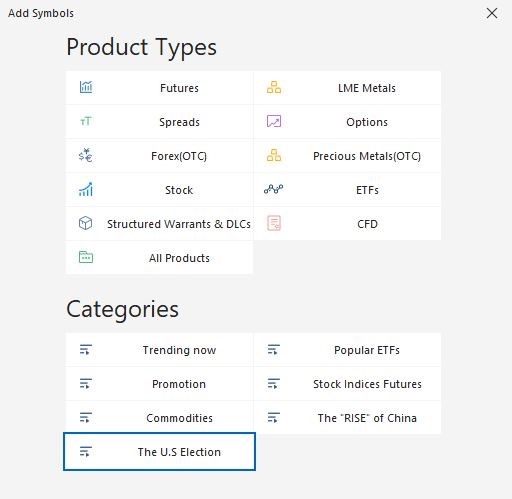
Task: Click the Stock rising bars icon
Action: click(x=86, y=189)
